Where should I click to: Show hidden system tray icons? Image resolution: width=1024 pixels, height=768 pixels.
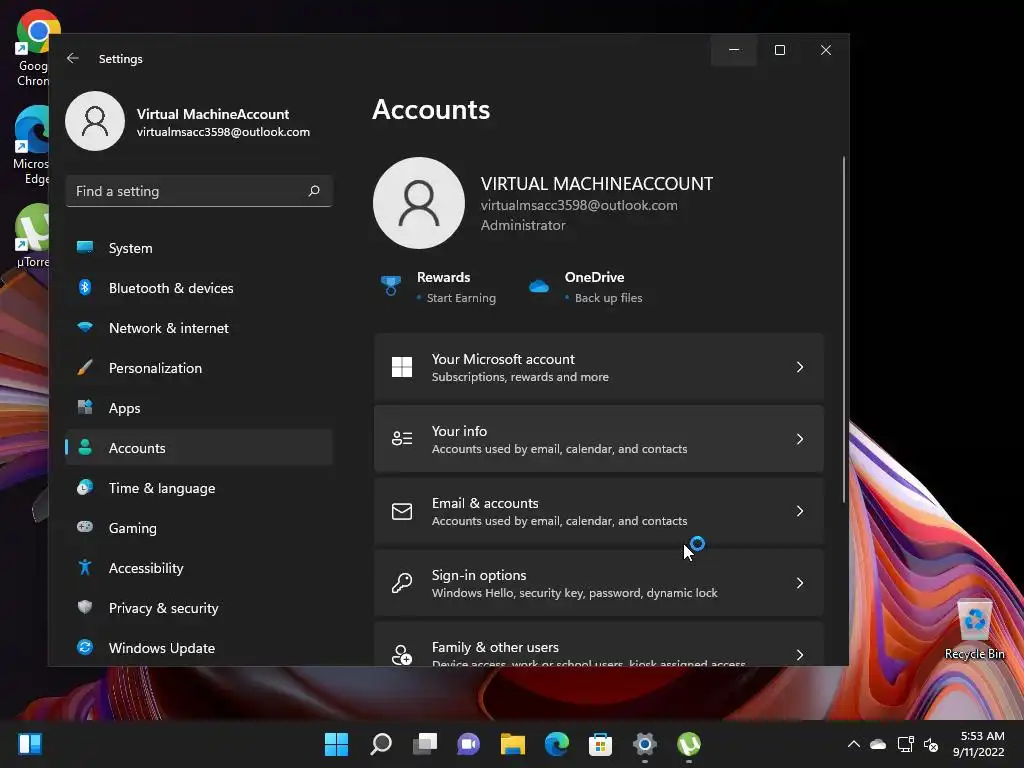click(854, 744)
